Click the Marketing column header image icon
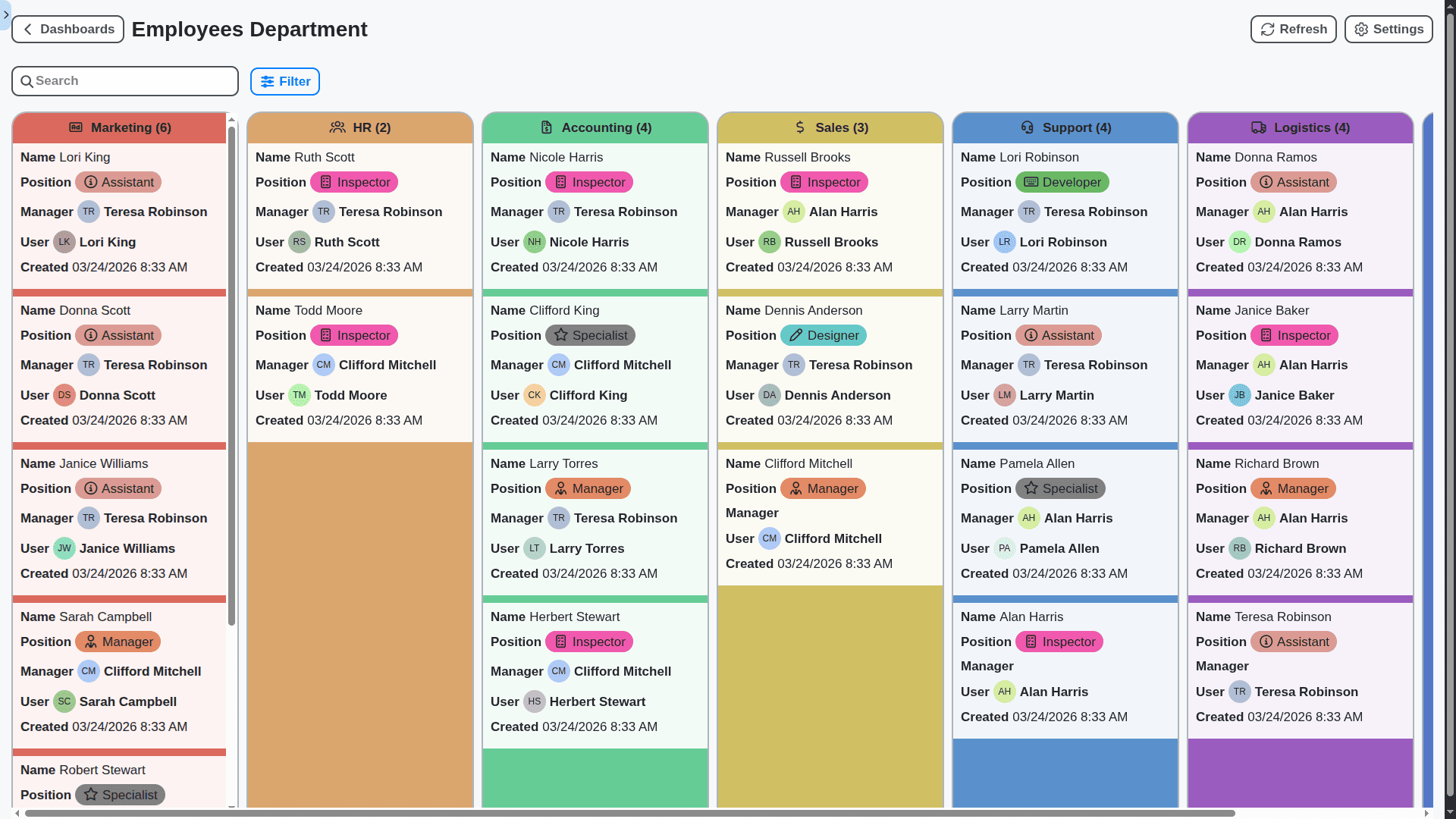This screenshot has width=1456, height=819. [76, 127]
